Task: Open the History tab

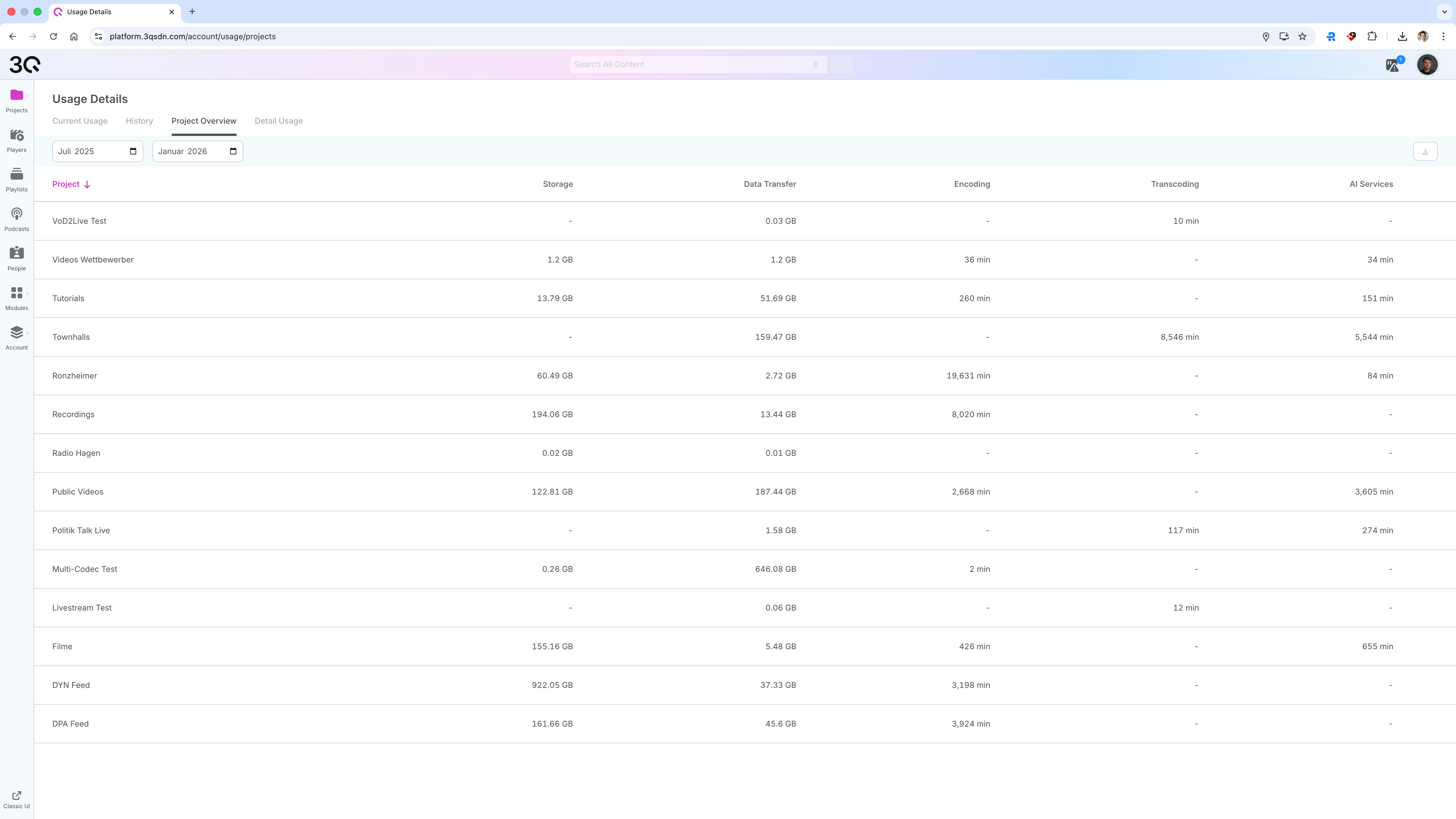Action: [139, 121]
